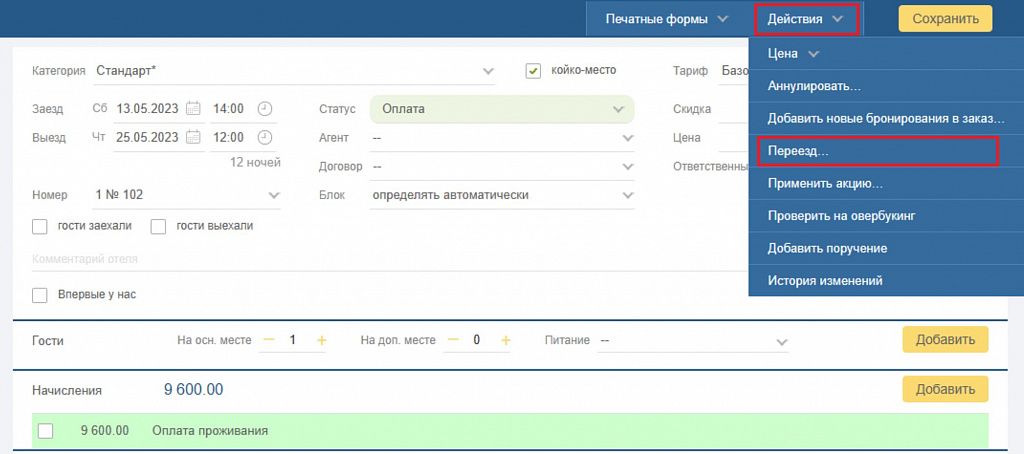The height and width of the screenshot is (454, 1024).
Task: Click the Оплата проживания charge row text
Action: pyautogui.click(x=210, y=431)
